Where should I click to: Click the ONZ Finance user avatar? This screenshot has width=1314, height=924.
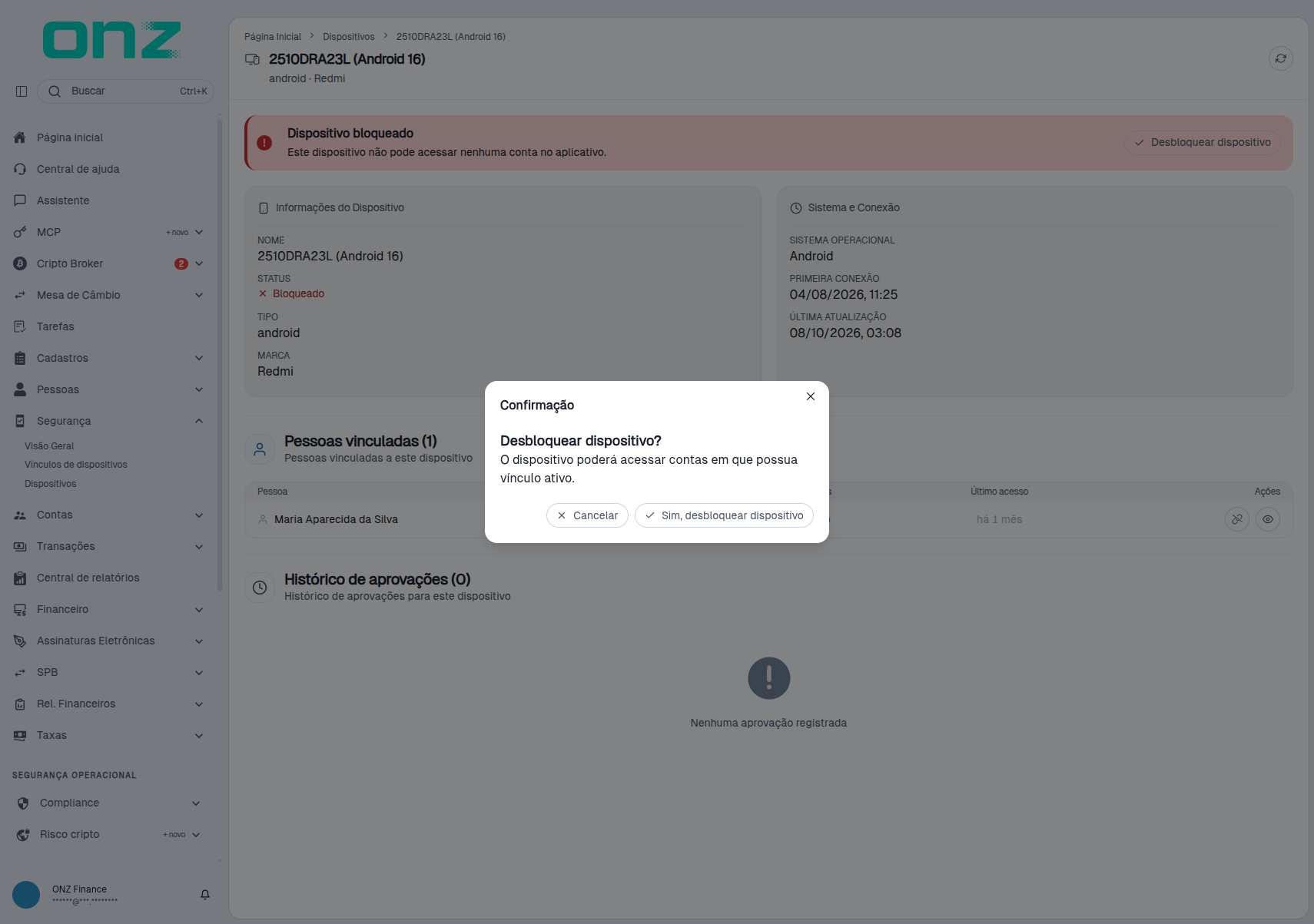pyautogui.click(x=26, y=895)
